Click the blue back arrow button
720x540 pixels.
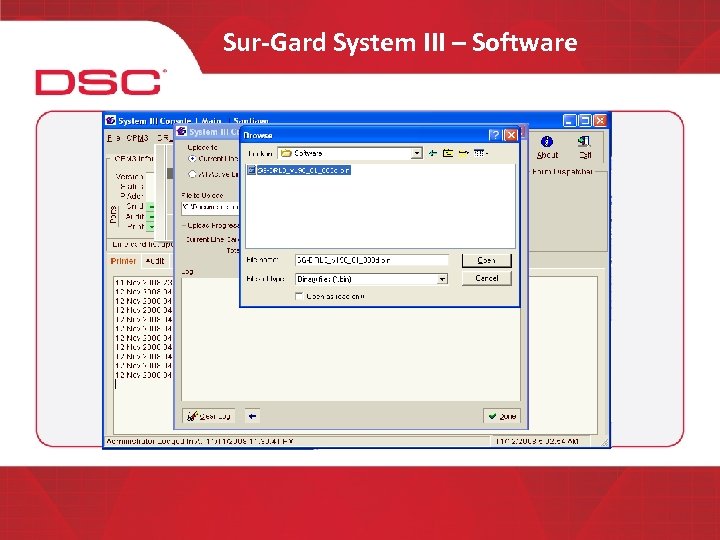point(252,416)
